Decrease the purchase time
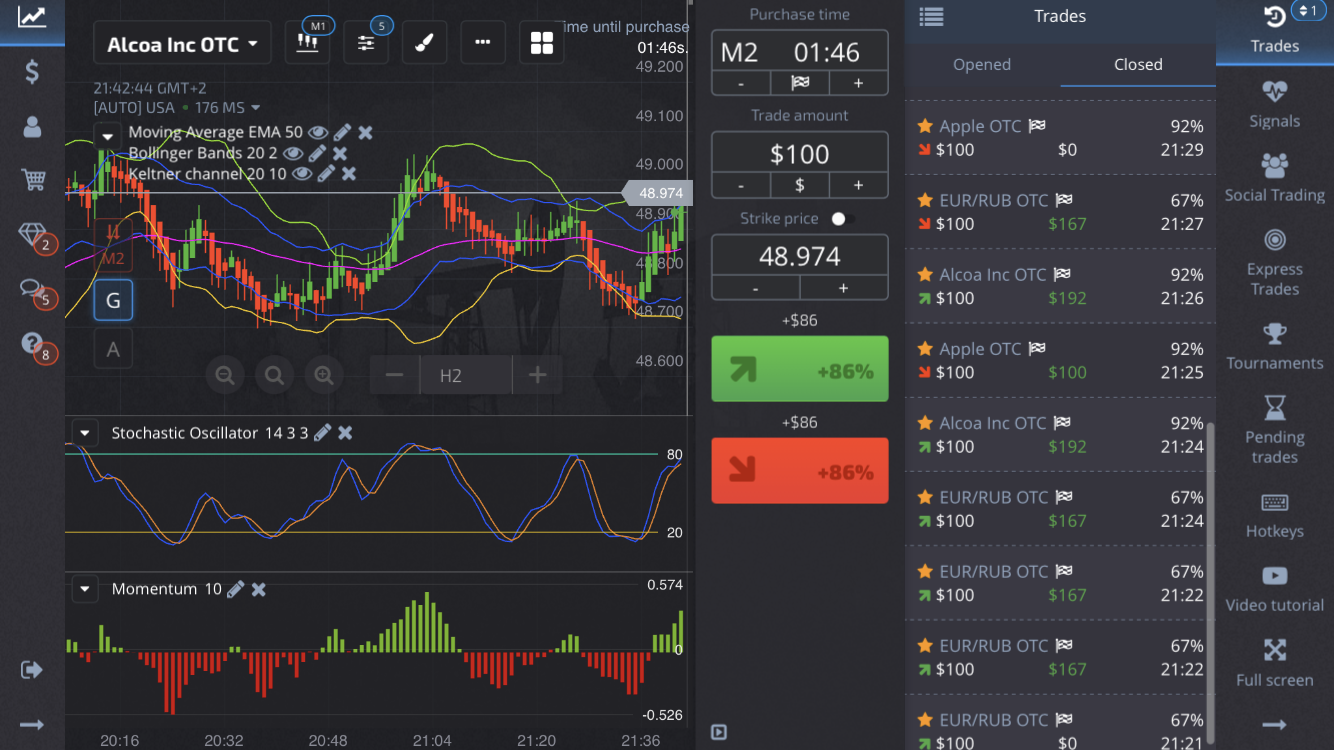Screen dimensions: 1334x750 (x=741, y=83)
